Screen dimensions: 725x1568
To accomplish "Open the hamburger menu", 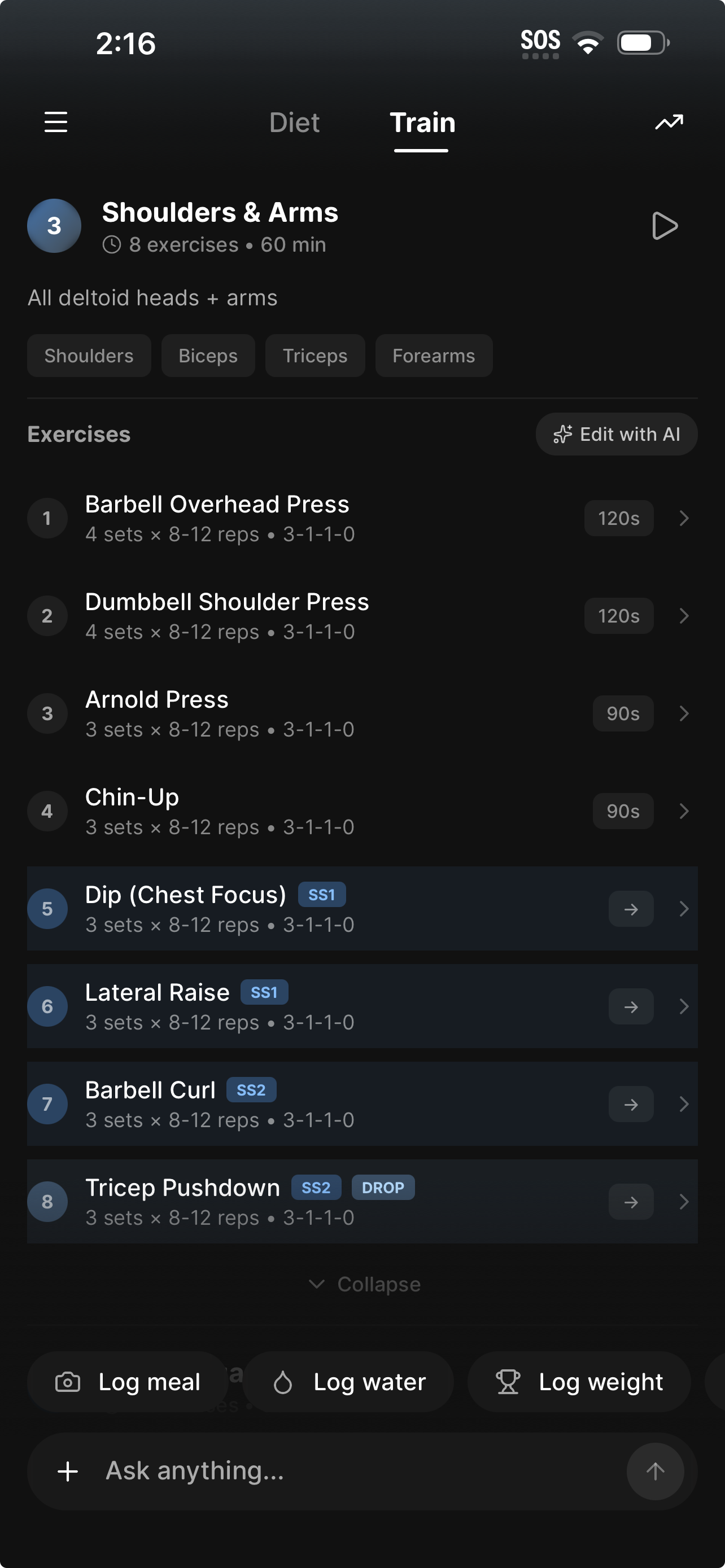I will click(x=56, y=122).
